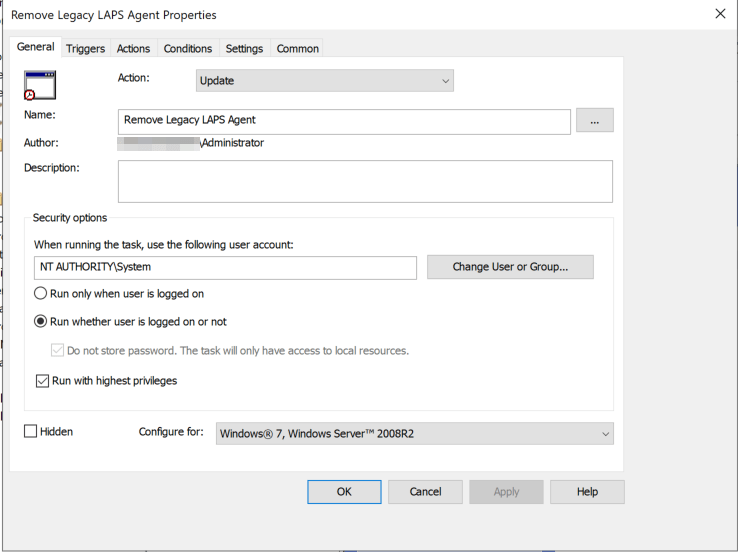
Task: Select Run whether user is logged on or not
Action: [x=41, y=322]
